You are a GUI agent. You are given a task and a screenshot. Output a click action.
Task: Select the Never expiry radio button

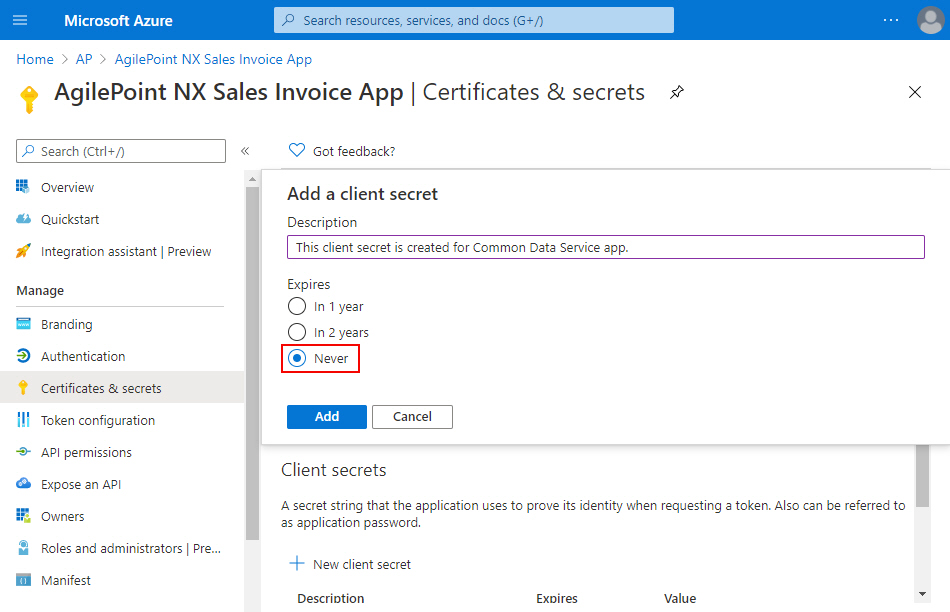297,358
